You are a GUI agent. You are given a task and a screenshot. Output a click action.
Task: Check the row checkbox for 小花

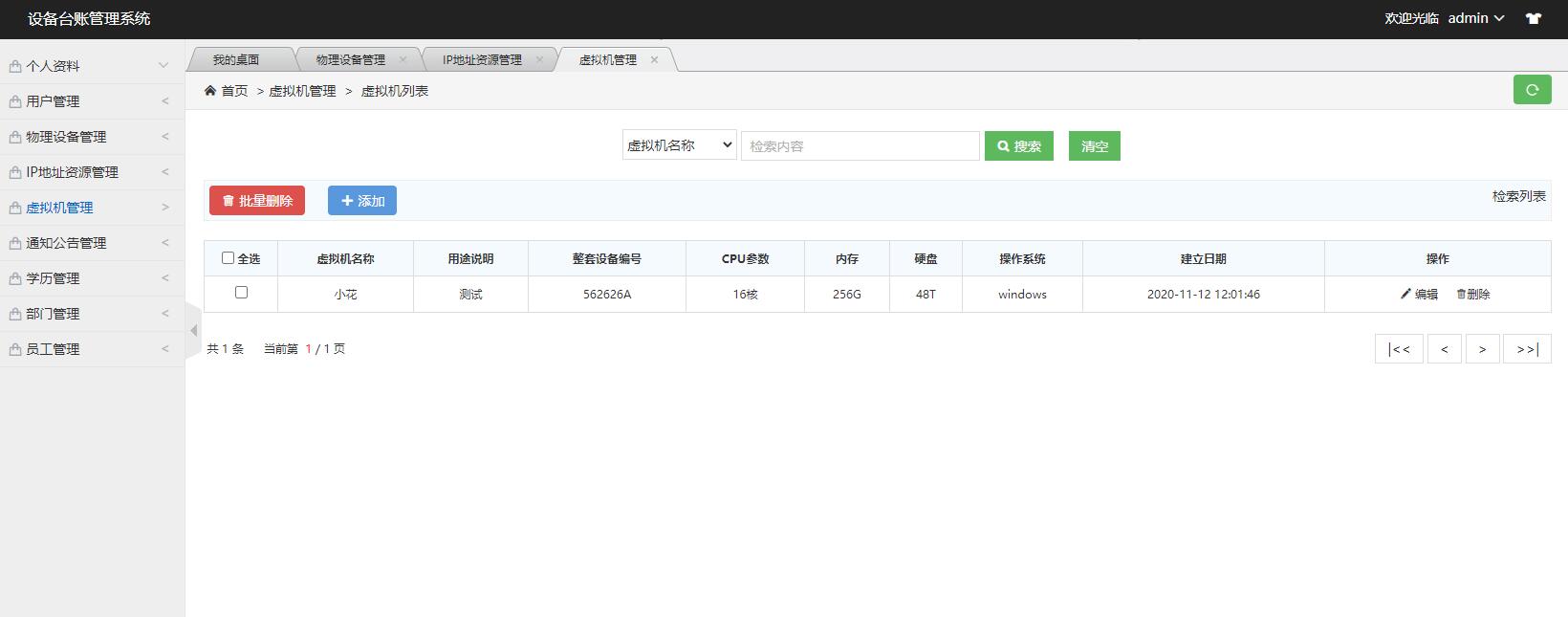click(x=241, y=293)
